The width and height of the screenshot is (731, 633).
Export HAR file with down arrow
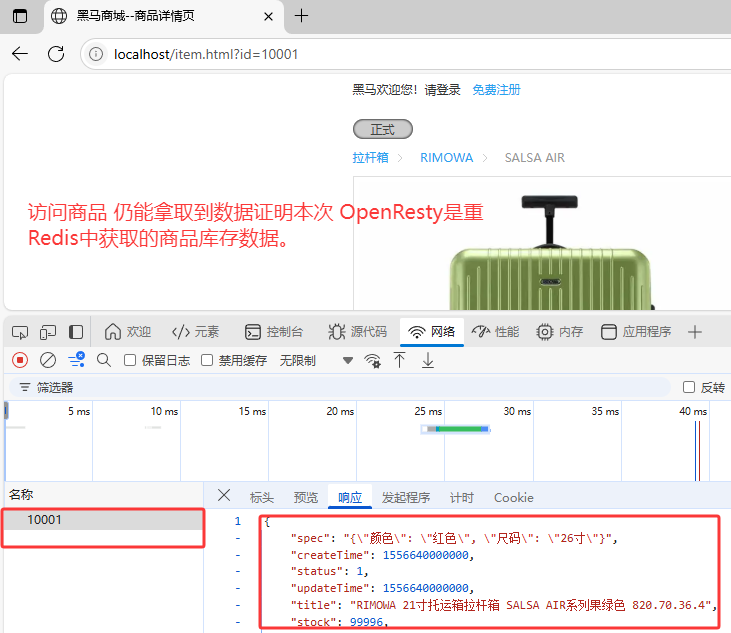[x=428, y=360]
